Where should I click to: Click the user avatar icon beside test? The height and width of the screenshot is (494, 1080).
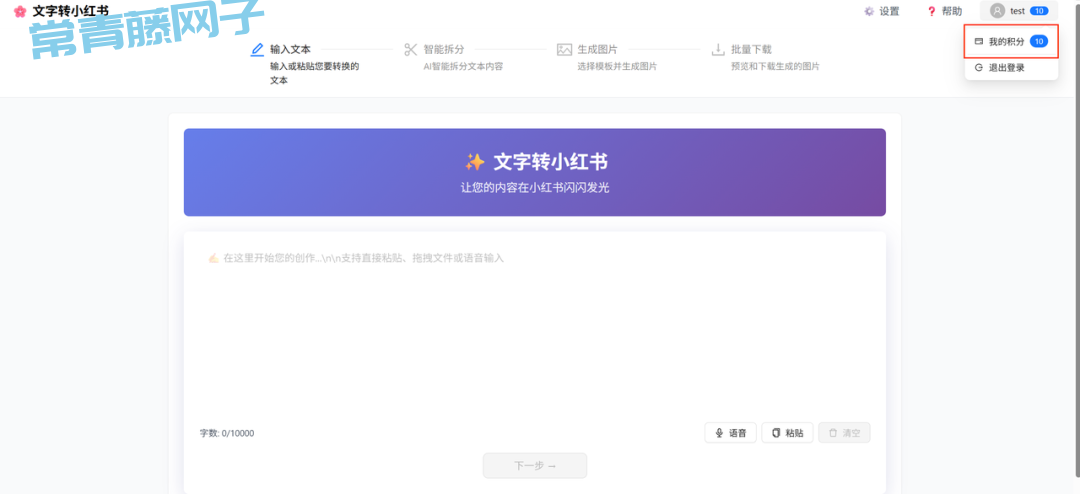(x=997, y=11)
